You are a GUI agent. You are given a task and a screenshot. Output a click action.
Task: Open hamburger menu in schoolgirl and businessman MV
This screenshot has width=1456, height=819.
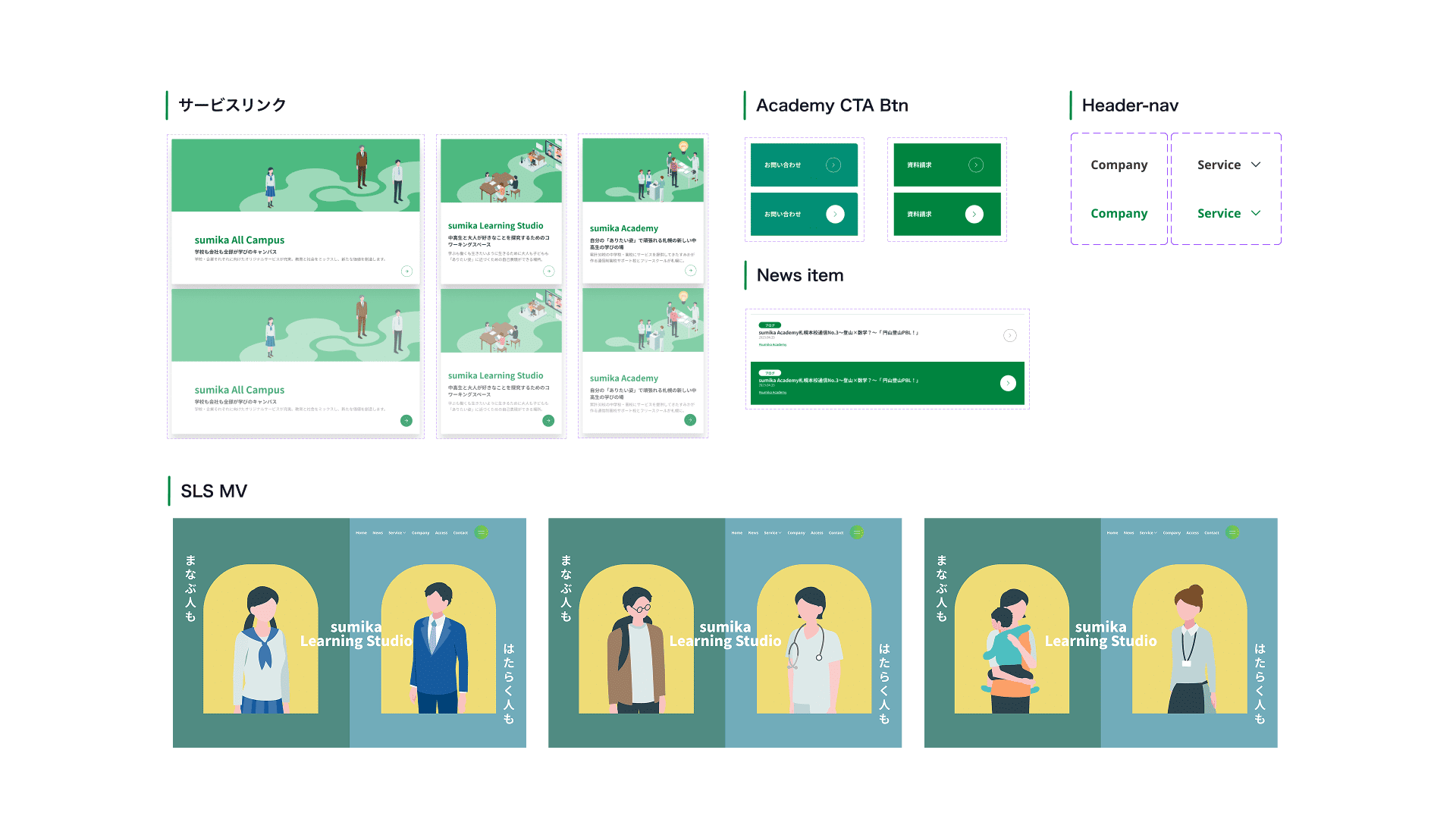click(482, 532)
